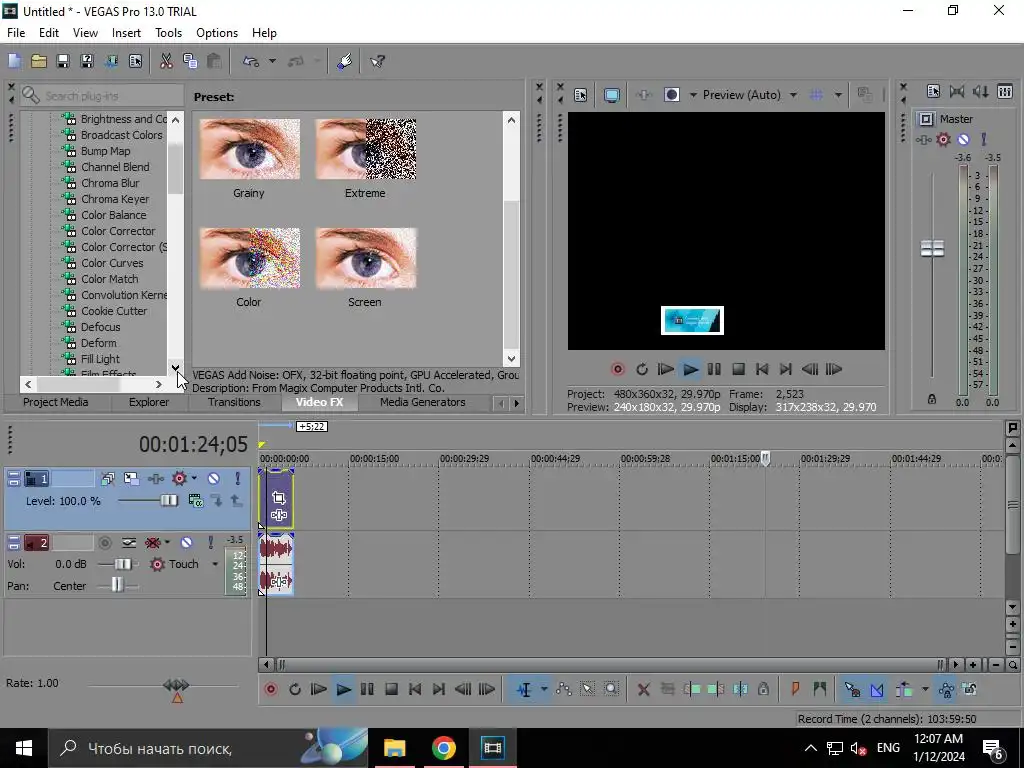Open Auto Ripple mode dropdown arrow

[925, 689]
